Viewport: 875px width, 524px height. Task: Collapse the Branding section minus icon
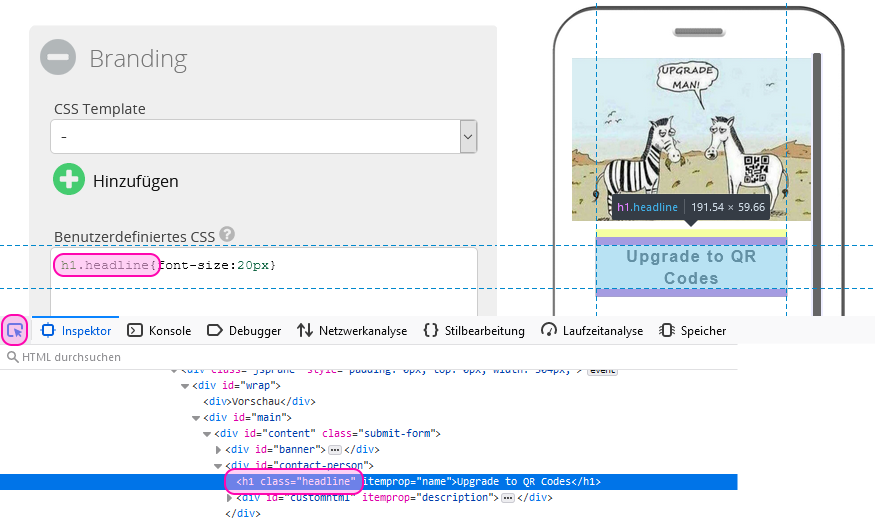point(58,57)
